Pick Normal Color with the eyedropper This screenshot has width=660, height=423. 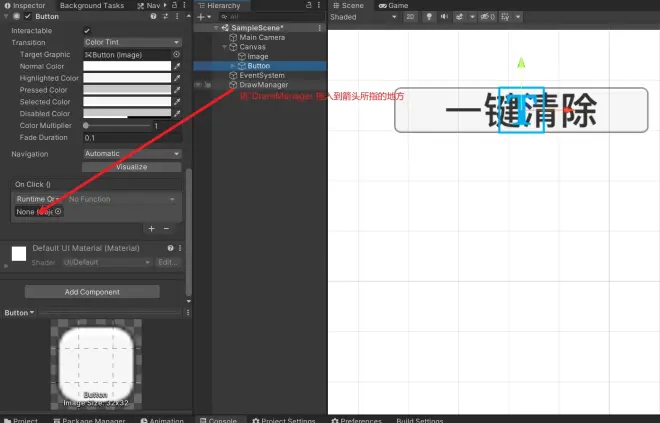pos(177,66)
